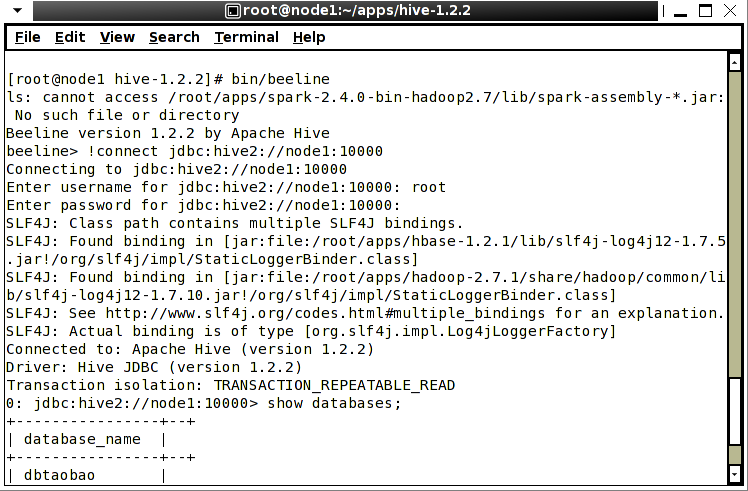Click the 'Connected to: Apache Hive' line

point(190,349)
